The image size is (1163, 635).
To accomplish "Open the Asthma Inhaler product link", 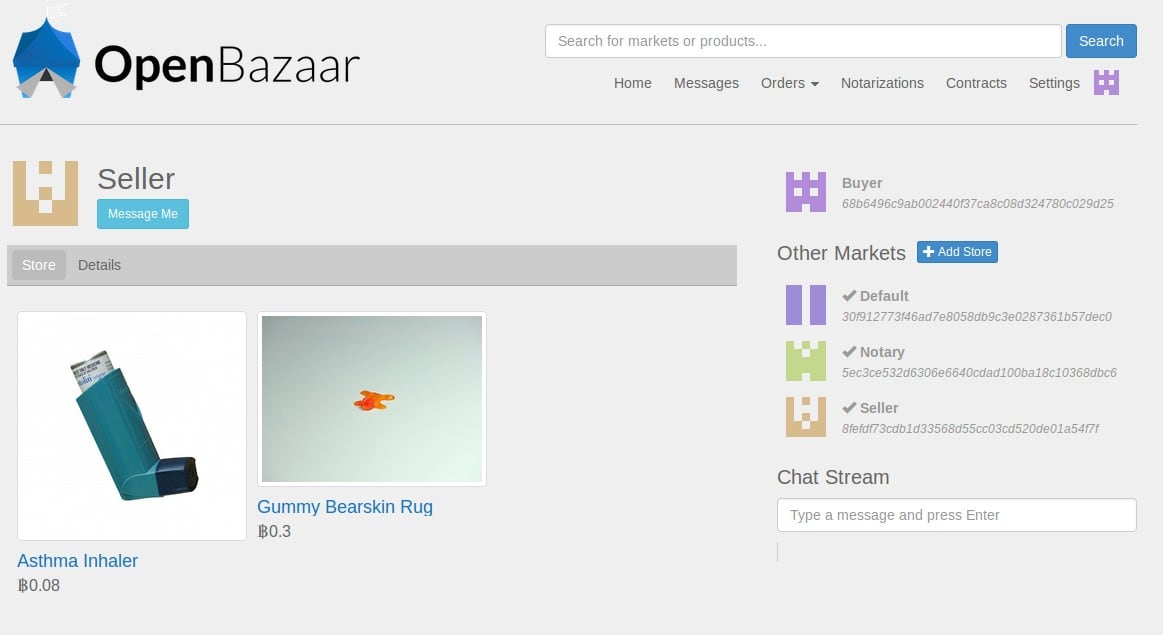I will click(x=78, y=561).
